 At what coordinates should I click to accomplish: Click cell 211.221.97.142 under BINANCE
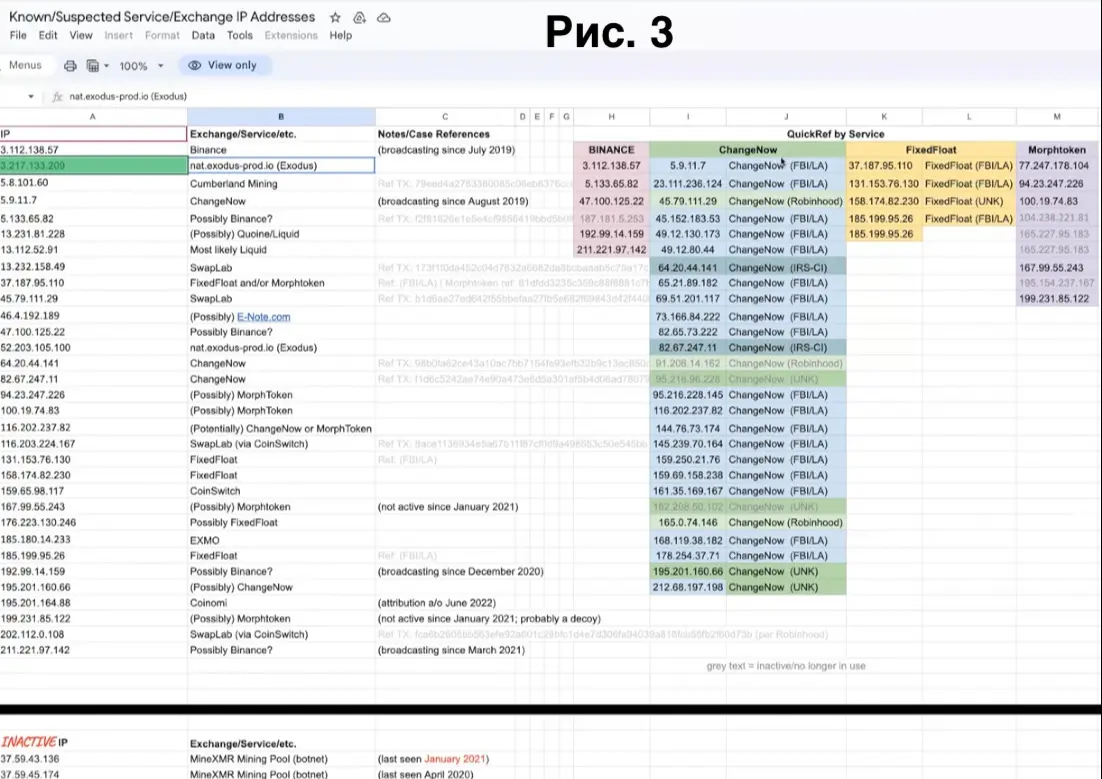[611, 250]
